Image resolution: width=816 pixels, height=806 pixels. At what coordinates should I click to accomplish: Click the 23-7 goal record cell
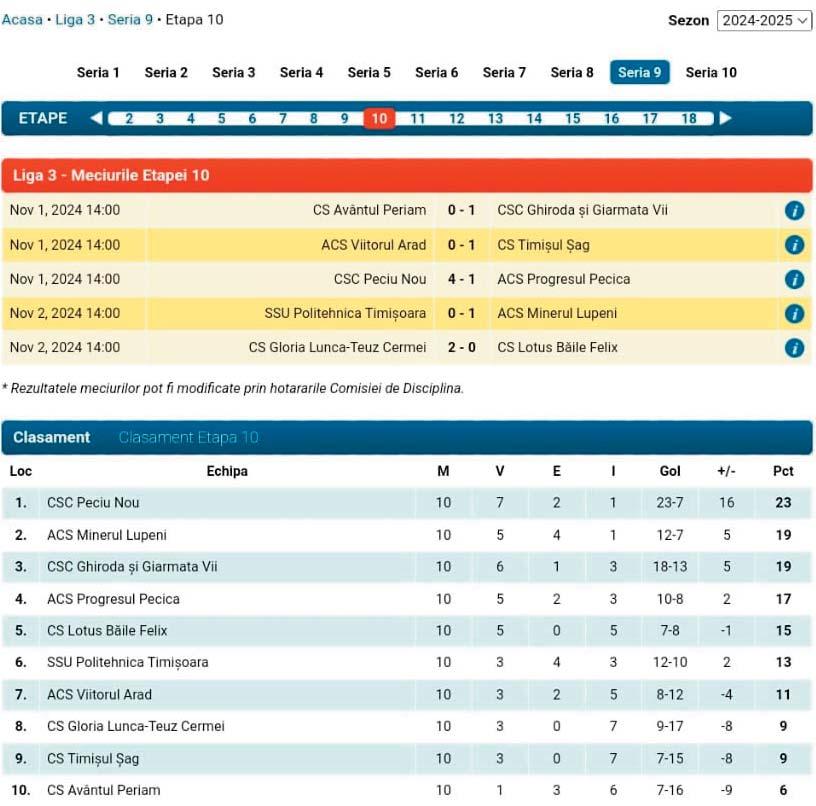(670, 503)
